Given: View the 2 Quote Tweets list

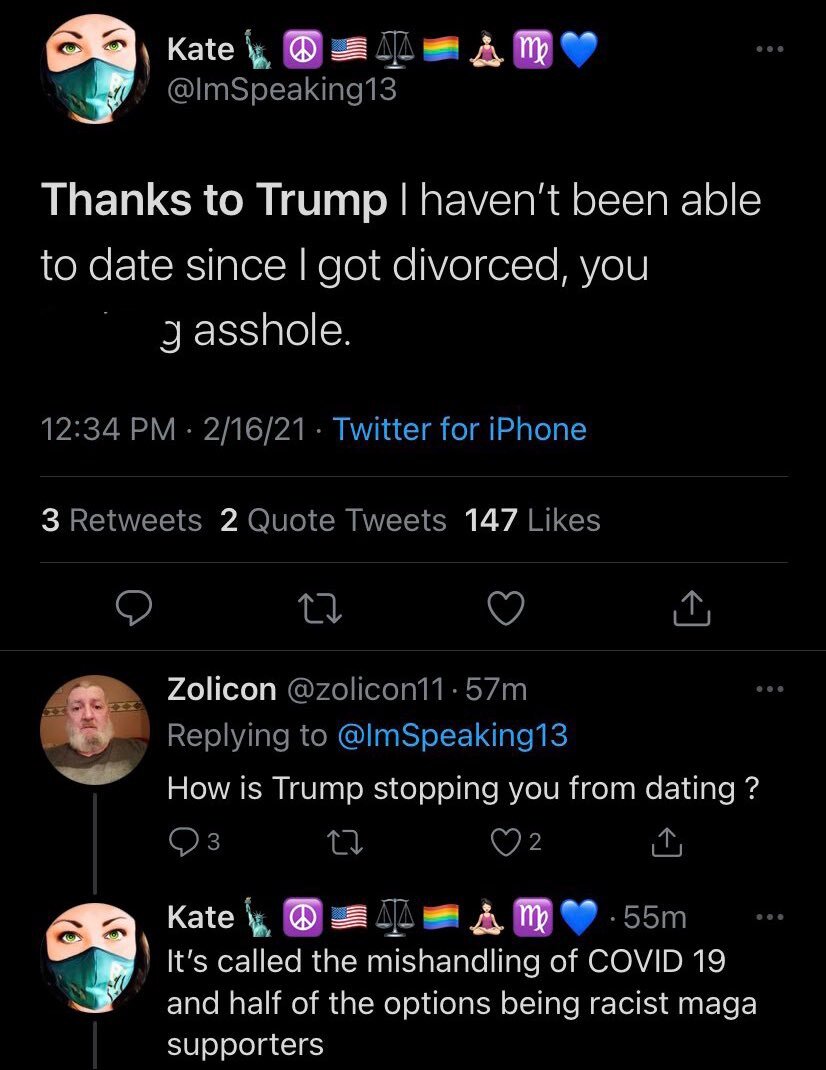Looking at the screenshot, I should [x=333, y=520].
